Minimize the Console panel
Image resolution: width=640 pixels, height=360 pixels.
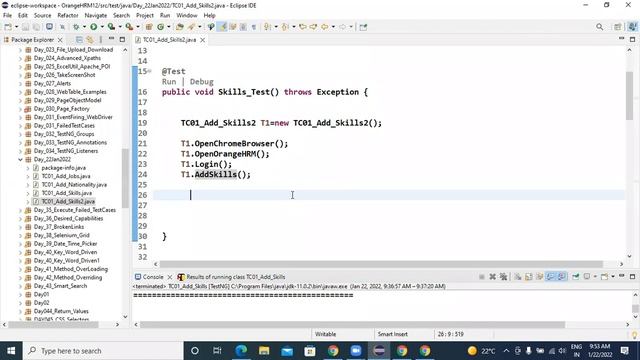[x=621, y=276]
